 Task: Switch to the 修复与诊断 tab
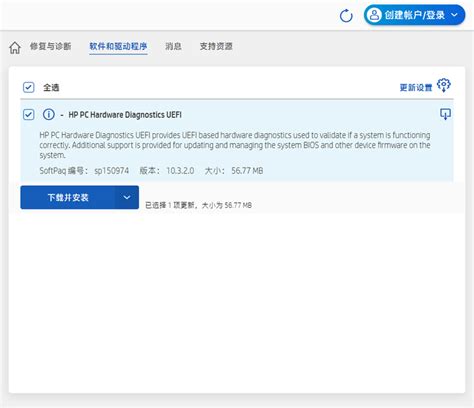click(x=50, y=46)
